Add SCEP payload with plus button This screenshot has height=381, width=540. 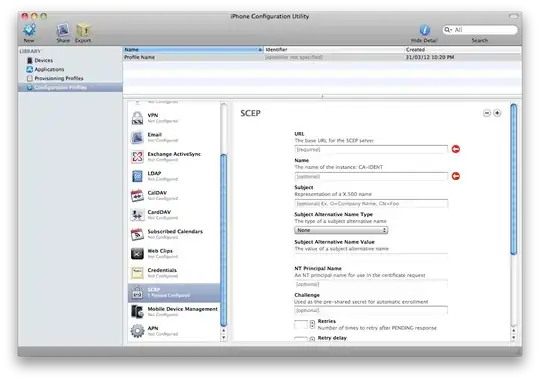click(x=497, y=113)
